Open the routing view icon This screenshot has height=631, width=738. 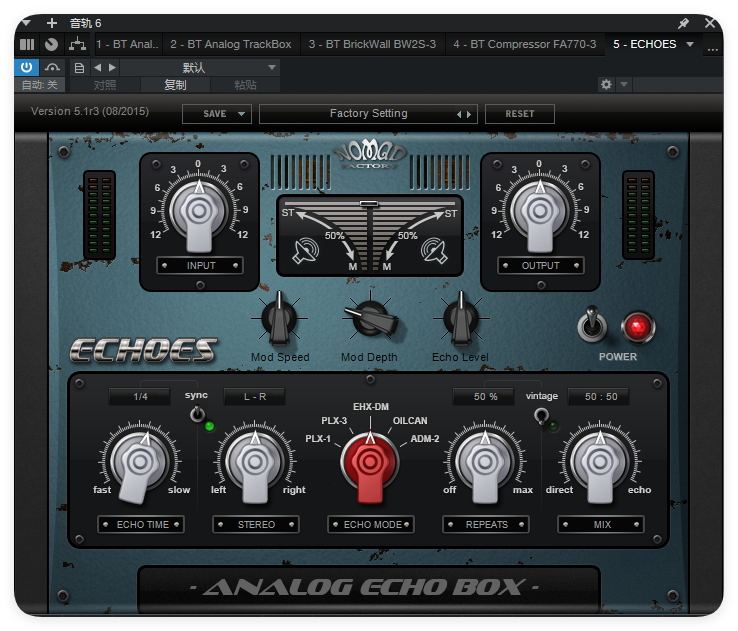pyautogui.click(x=77, y=44)
